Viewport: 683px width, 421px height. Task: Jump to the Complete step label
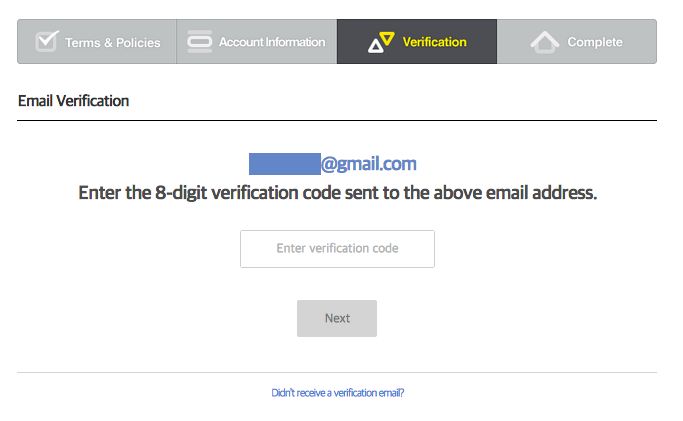(595, 42)
